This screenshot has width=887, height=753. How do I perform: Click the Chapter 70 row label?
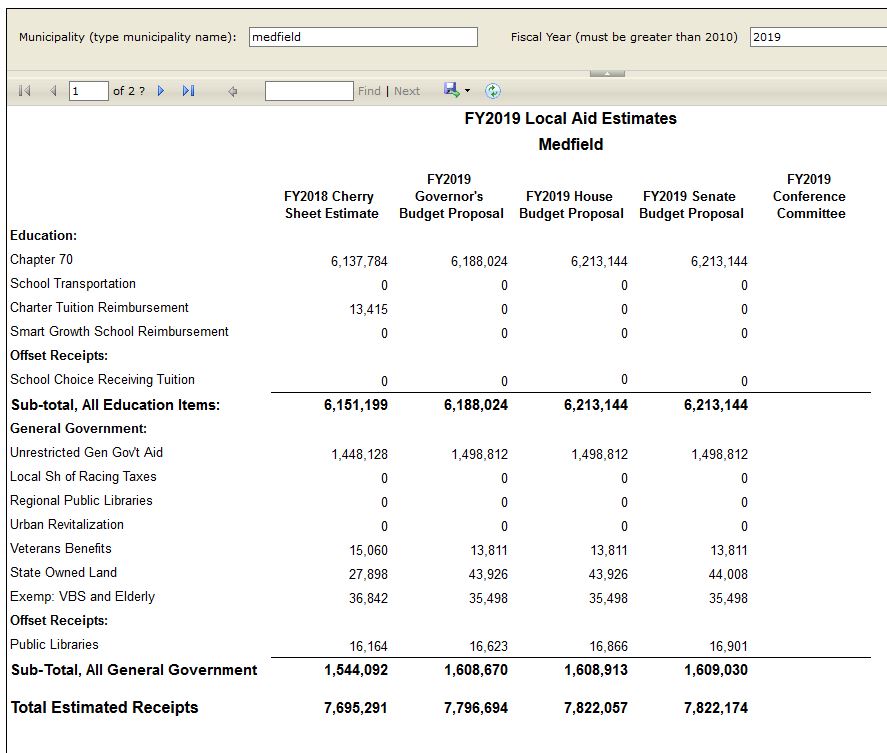point(41,260)
